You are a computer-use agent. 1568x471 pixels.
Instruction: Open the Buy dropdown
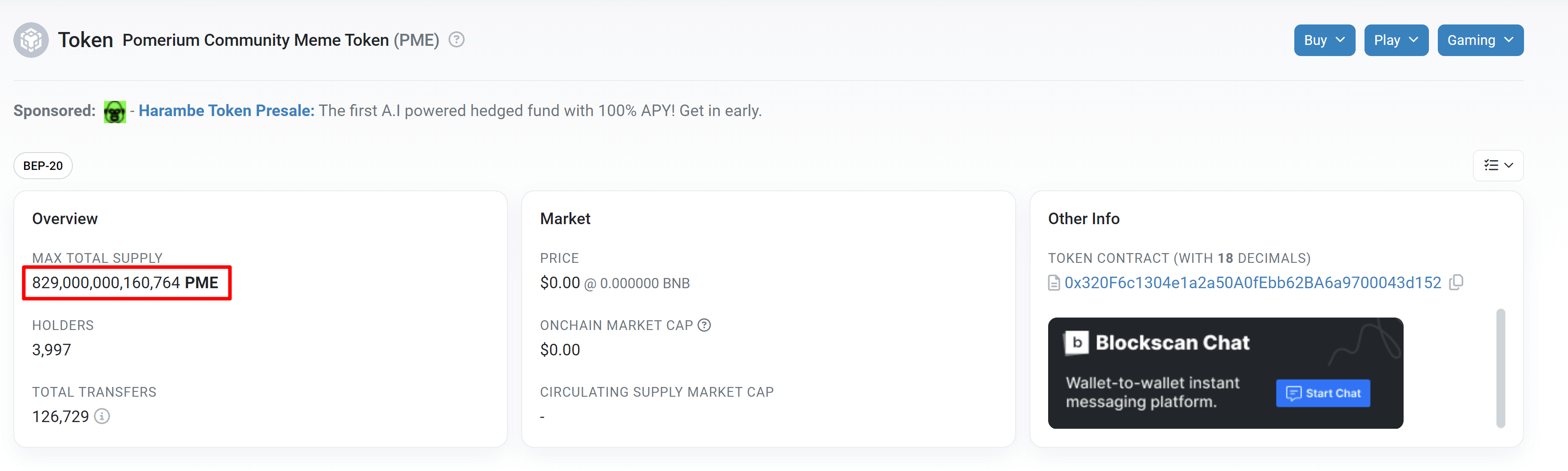point(1325,40)
